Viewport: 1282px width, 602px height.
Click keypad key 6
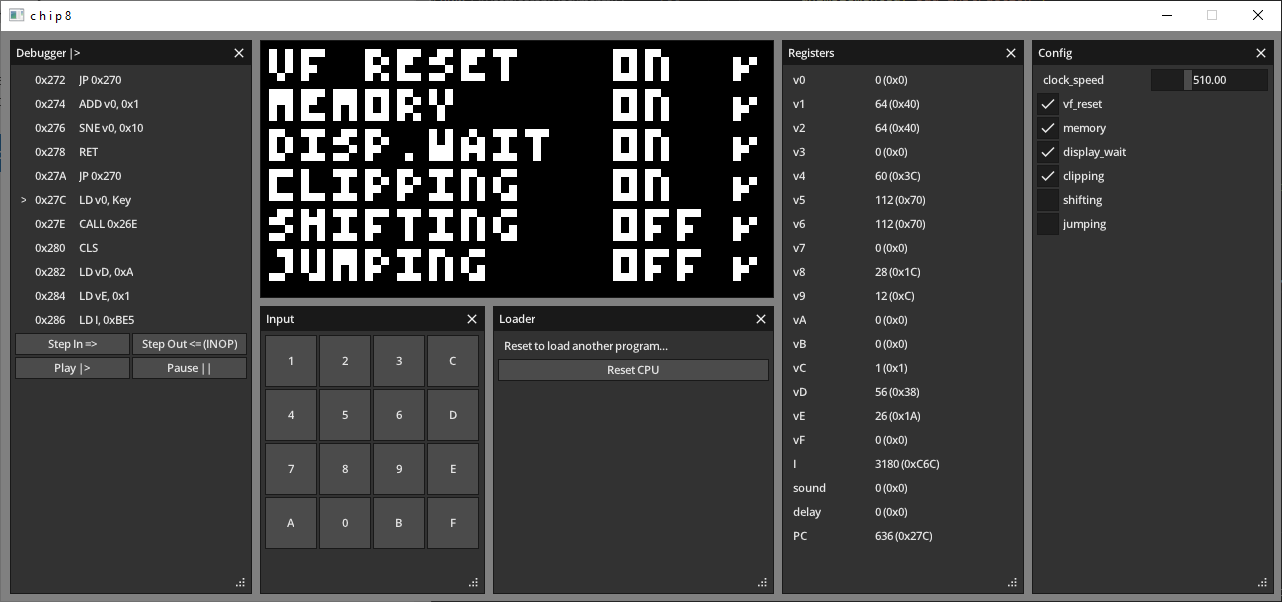click(399, 415)
